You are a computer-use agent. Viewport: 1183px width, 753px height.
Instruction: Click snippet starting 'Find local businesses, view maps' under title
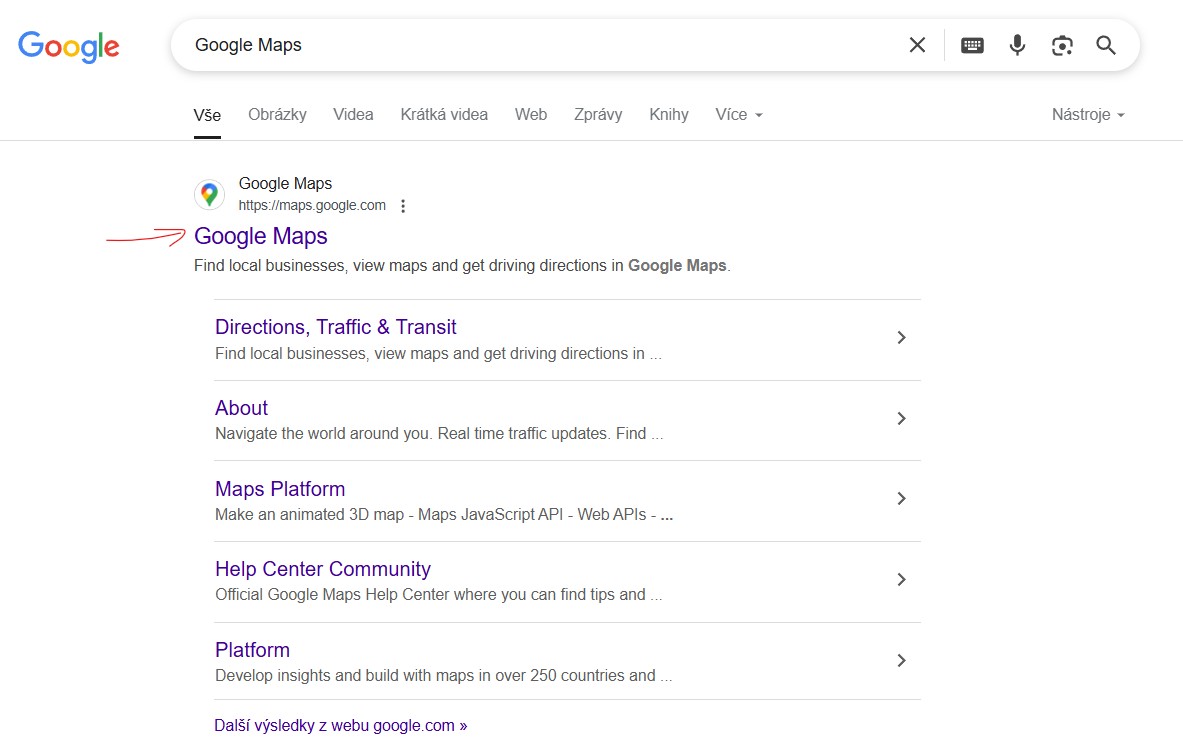point(462,266)
